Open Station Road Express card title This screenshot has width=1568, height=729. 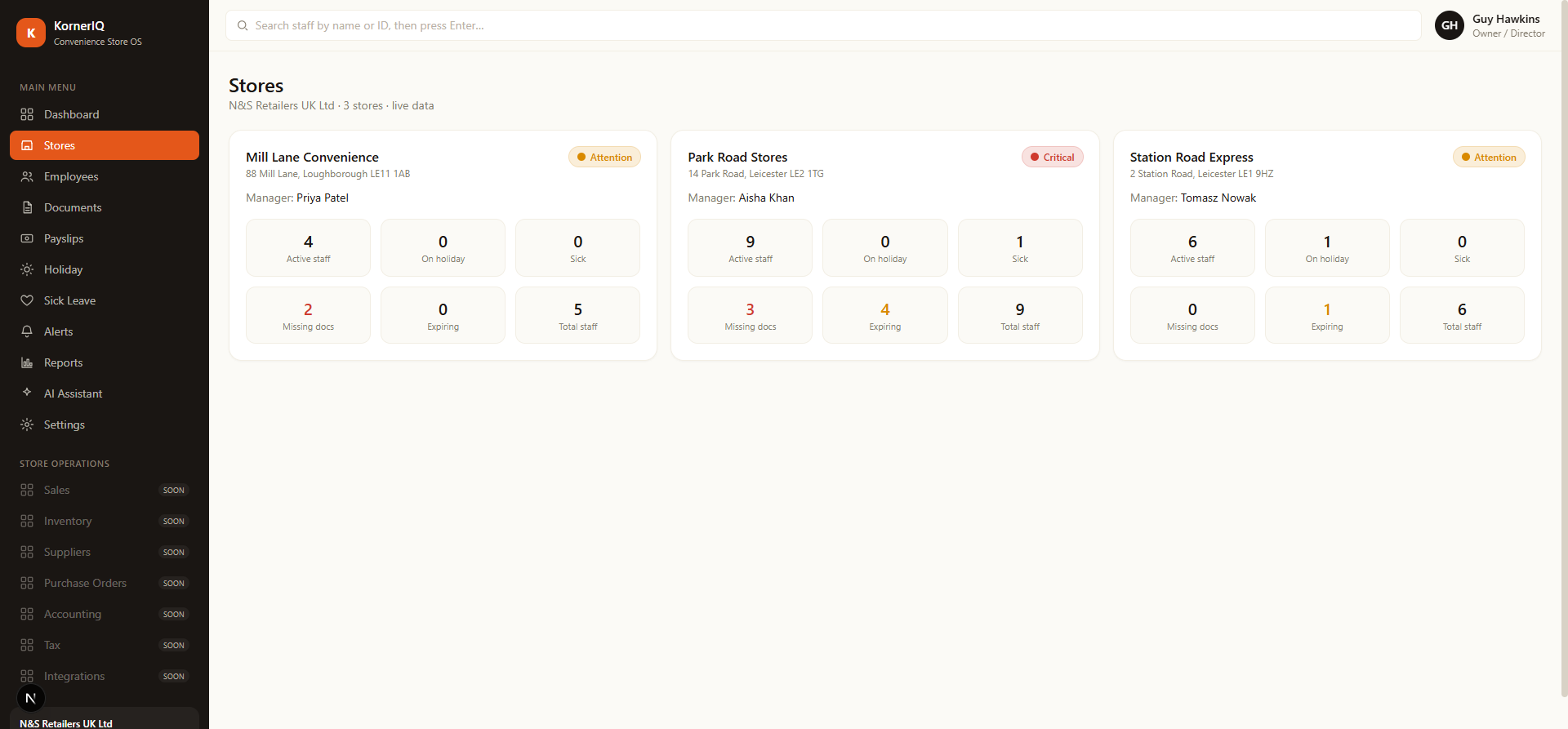coord(1192,157)
